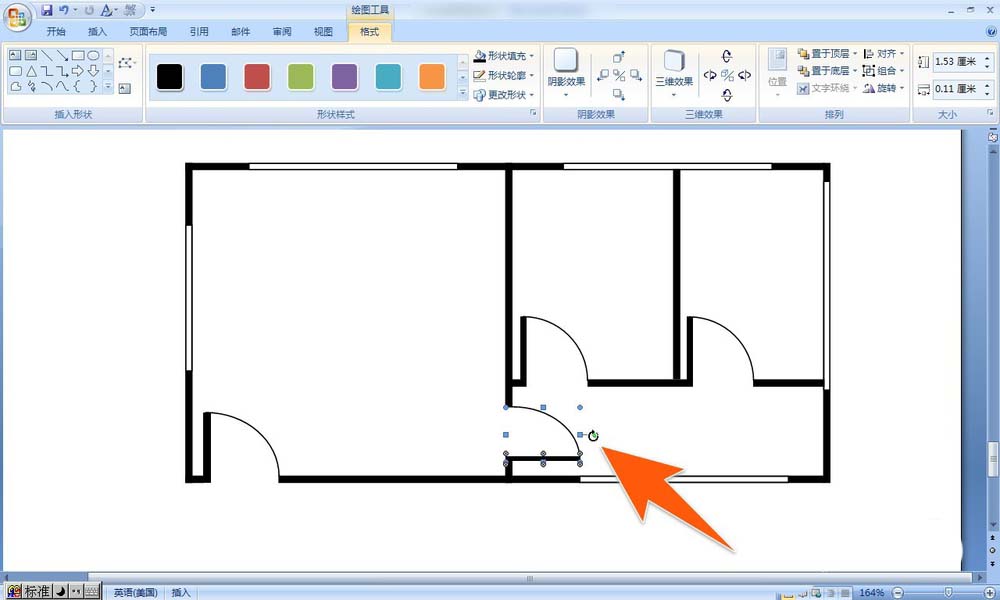Open the 审阅 Review tab
The image size is (1000, 600).
coord(282,31)
